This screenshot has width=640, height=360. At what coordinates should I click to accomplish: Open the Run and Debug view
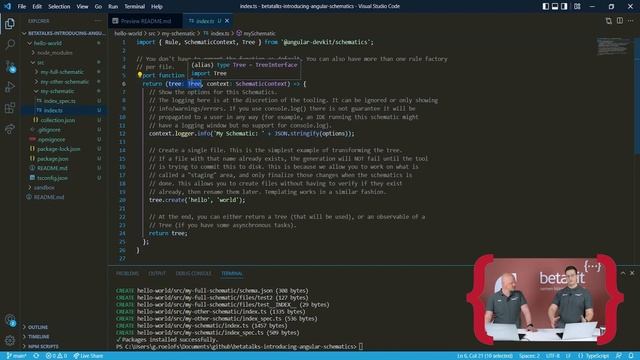pos(10,87)
